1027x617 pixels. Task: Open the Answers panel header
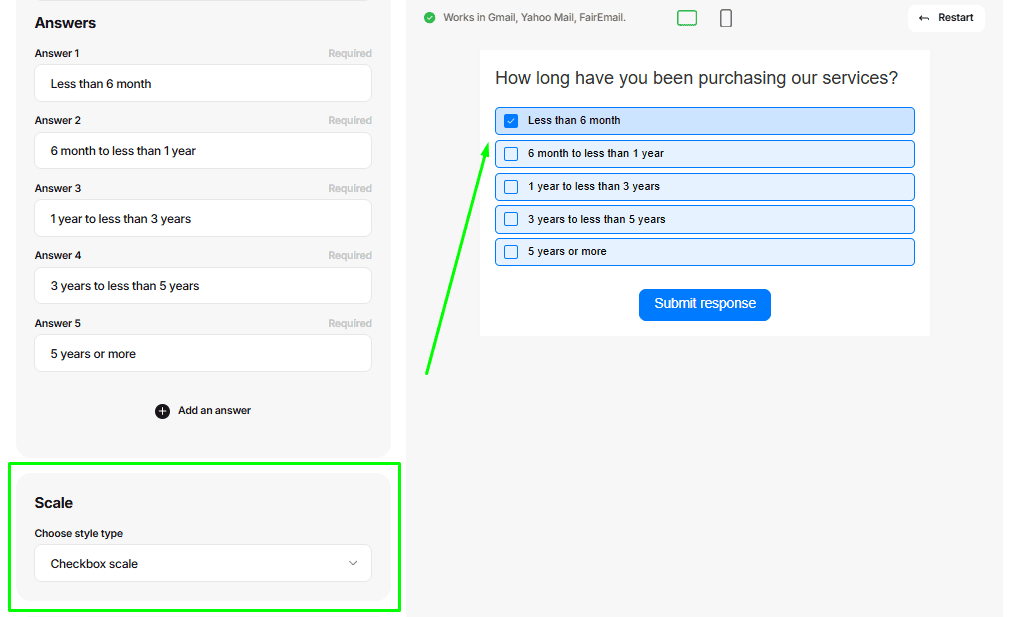(x=63, y=22)
